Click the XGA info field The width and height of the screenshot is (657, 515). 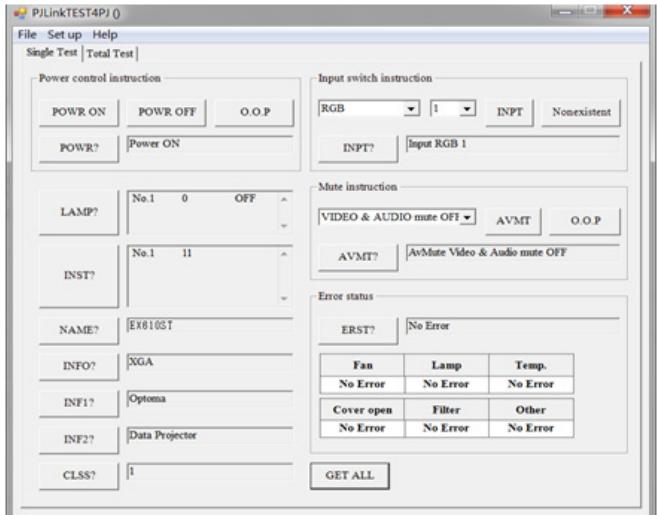pos(210,362)
